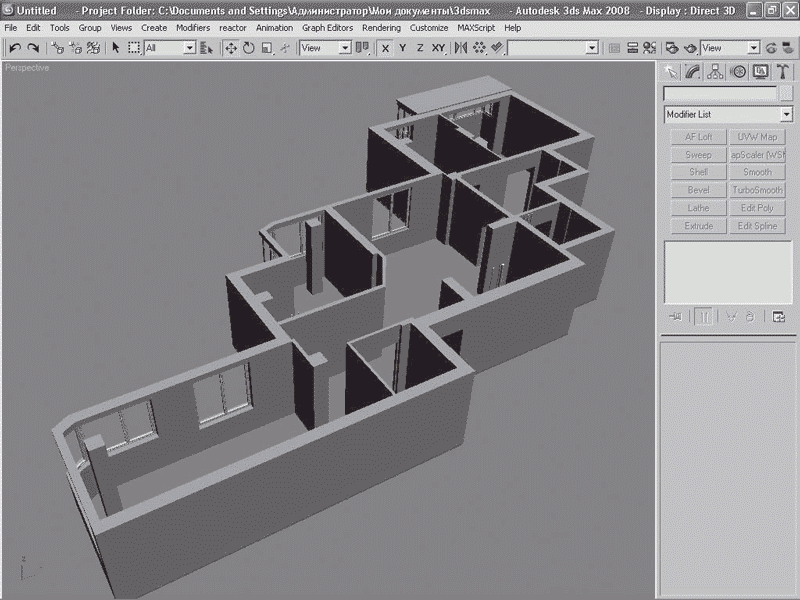800x600 pixels.
Task: Toggle restrict to X axis button
Action: 386,48
